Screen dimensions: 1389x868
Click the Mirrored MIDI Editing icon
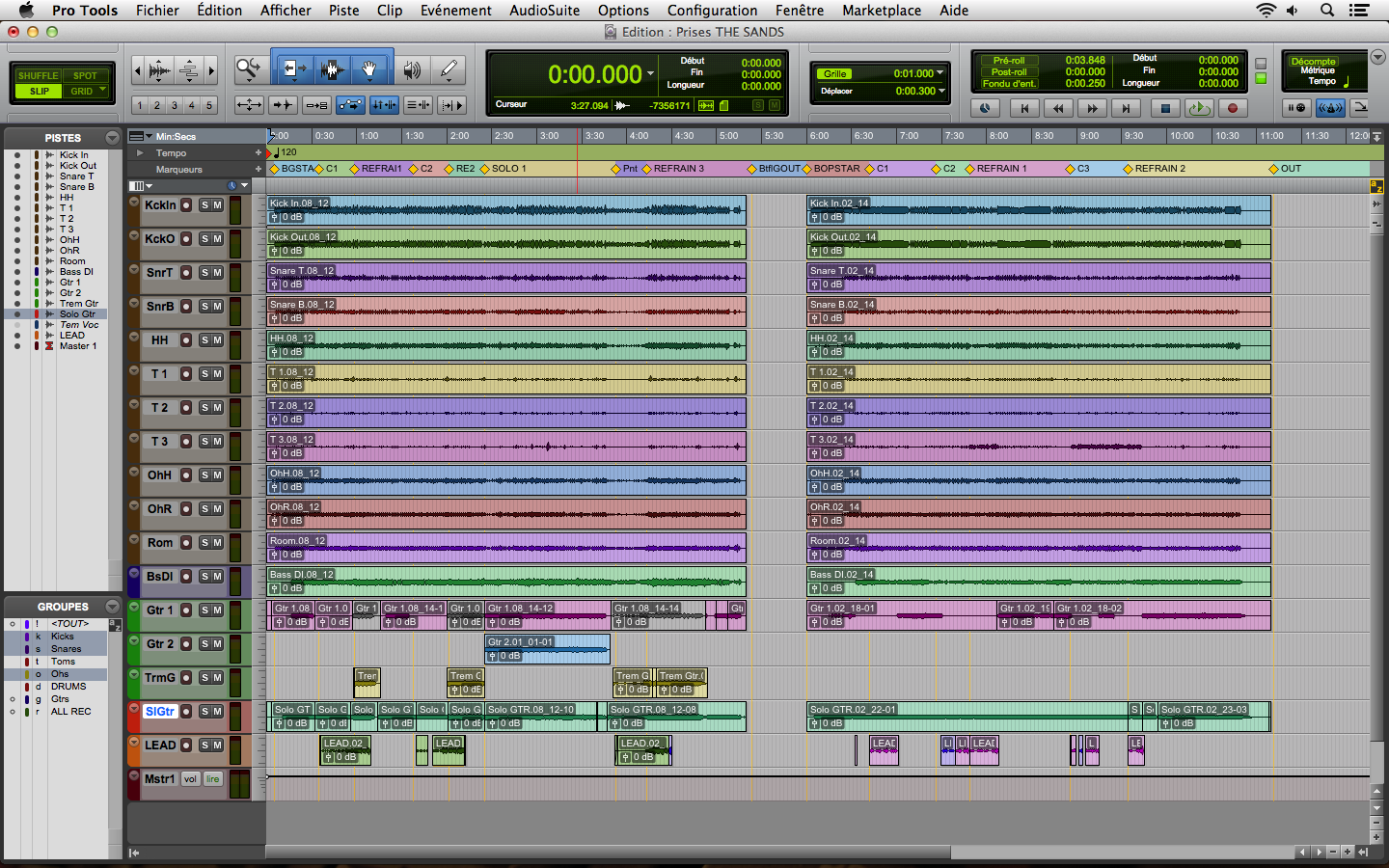(316, 105)
